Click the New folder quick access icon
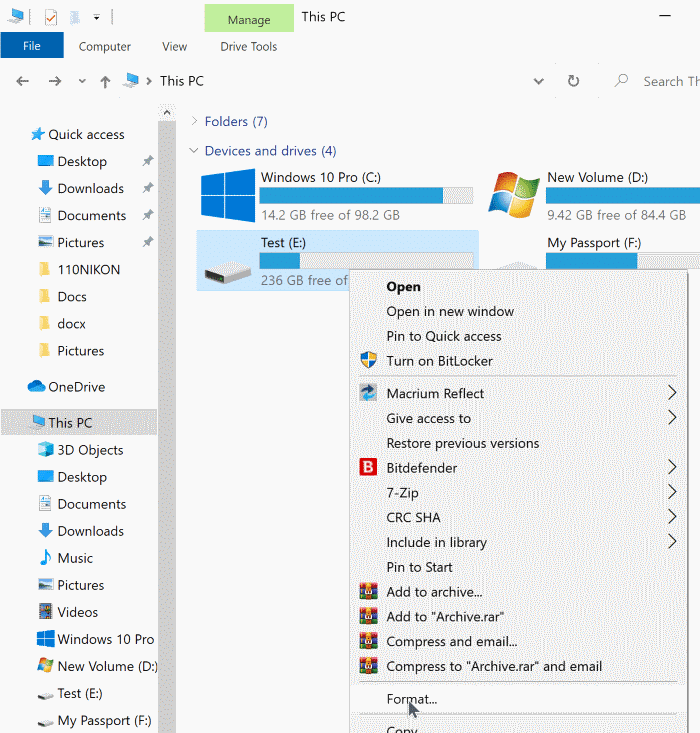This screenshot has width=700, height=733. tap(75, 17)
